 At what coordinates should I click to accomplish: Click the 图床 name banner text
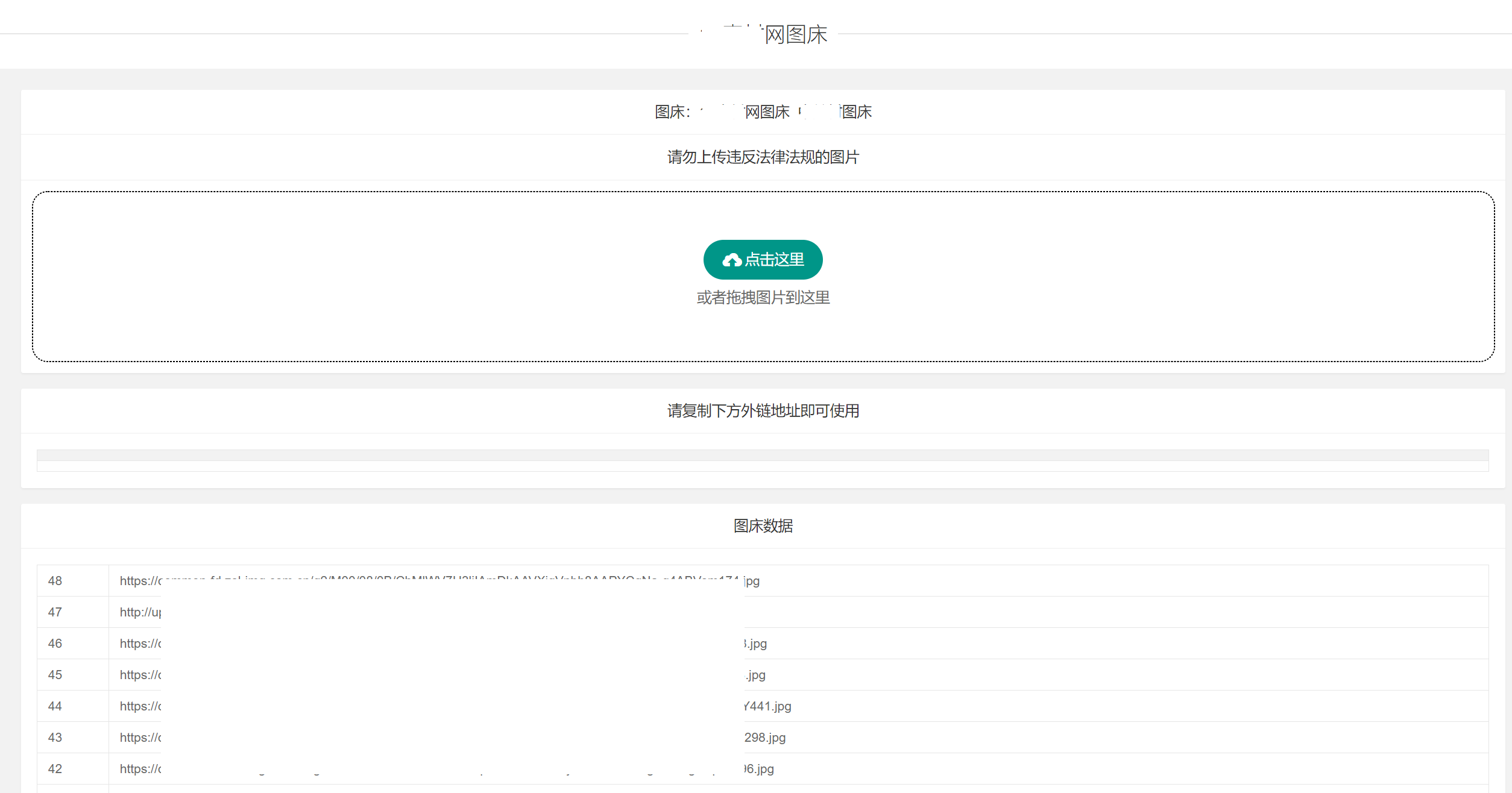click(x=763, y=112)
